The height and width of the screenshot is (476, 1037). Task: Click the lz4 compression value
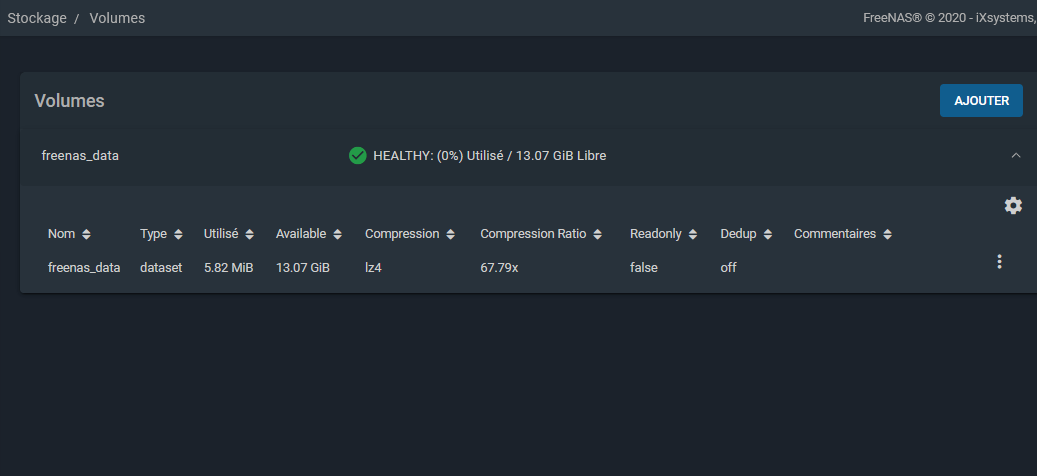click(x=375, y=268)
